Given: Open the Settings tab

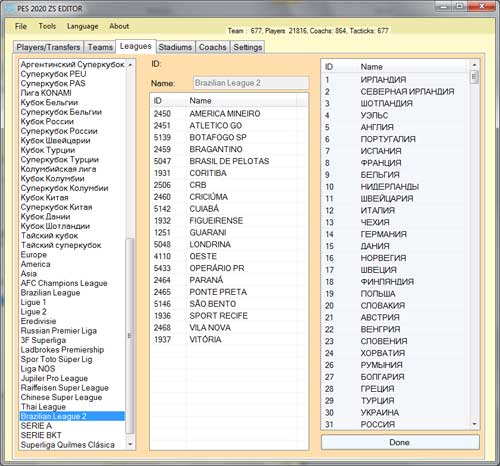Looking at the screenshot, I should pyautogui.click(x=247, y=47).
